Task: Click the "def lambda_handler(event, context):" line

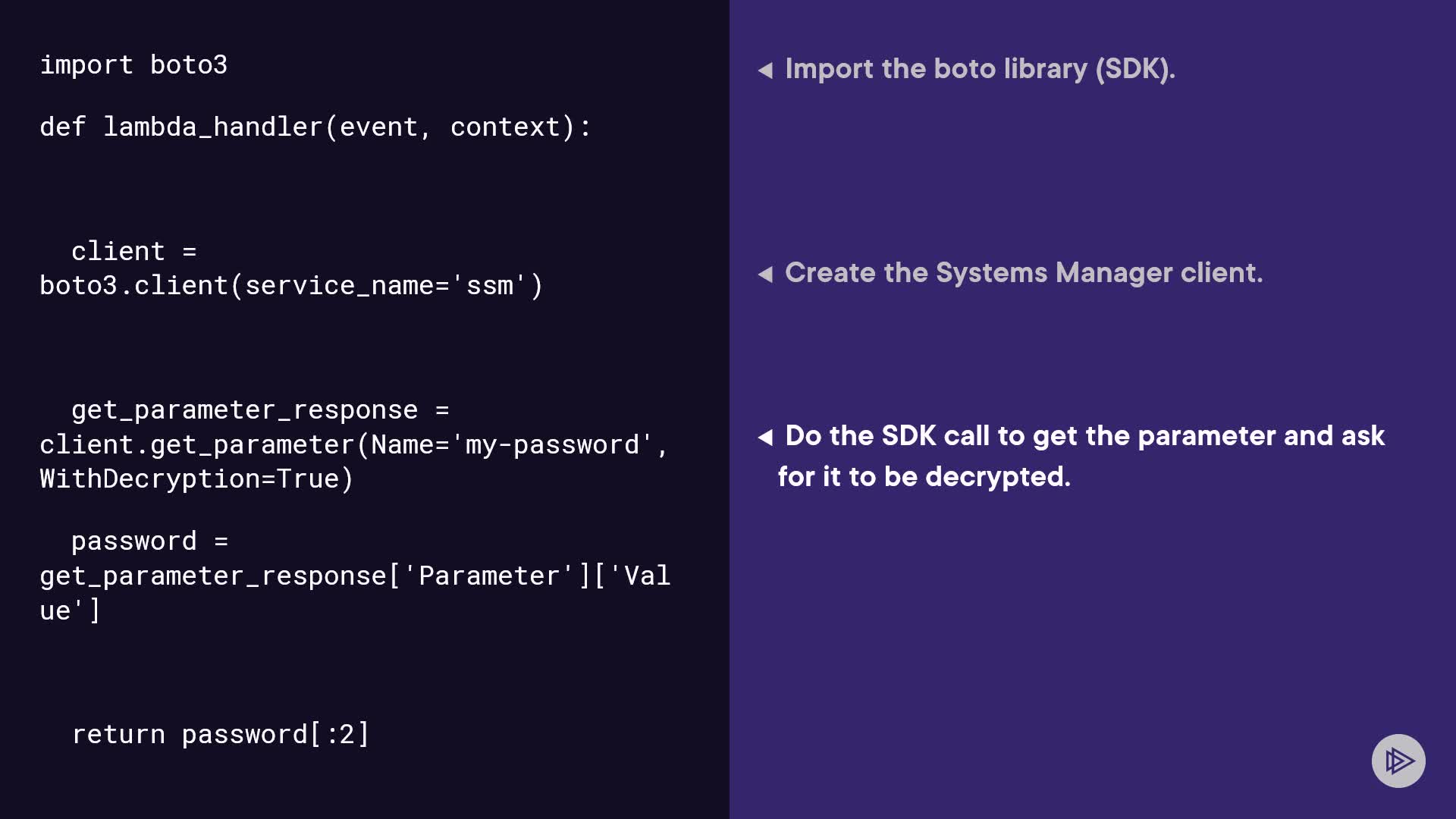Action: pos(315,127)
